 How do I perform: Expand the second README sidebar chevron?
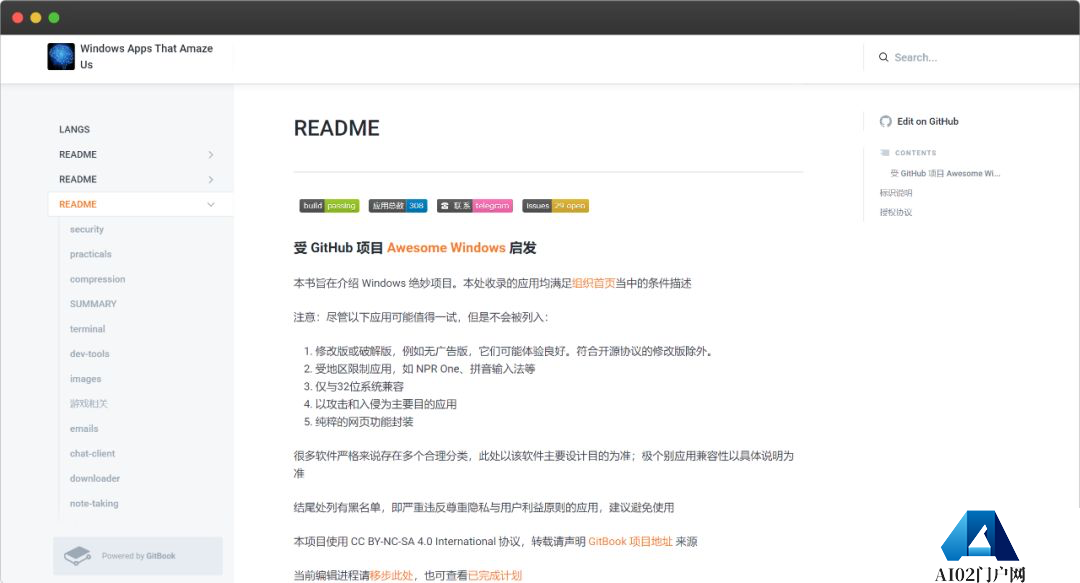pos(211,179)
